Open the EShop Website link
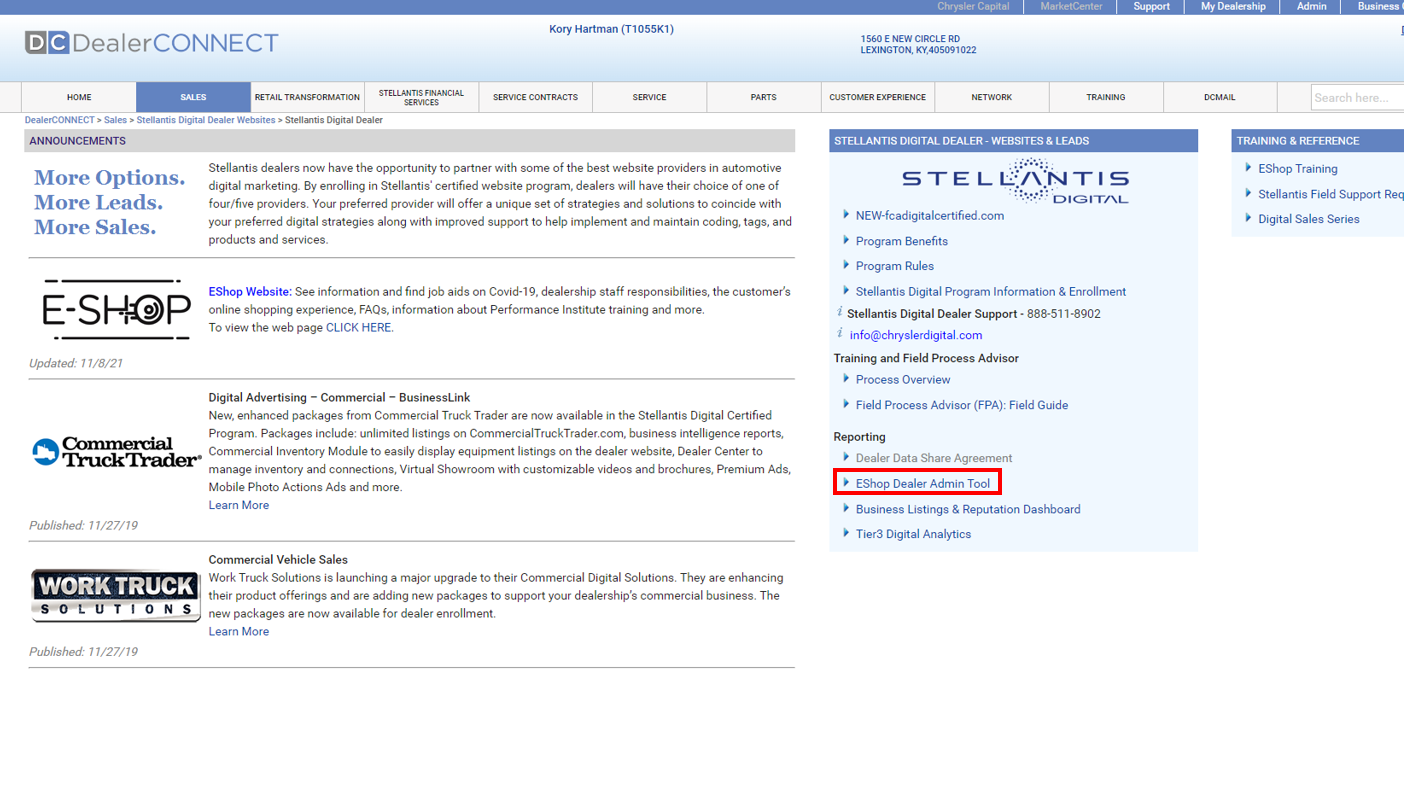The width and height of the screenshot is (1408, 789). point(250,292)
